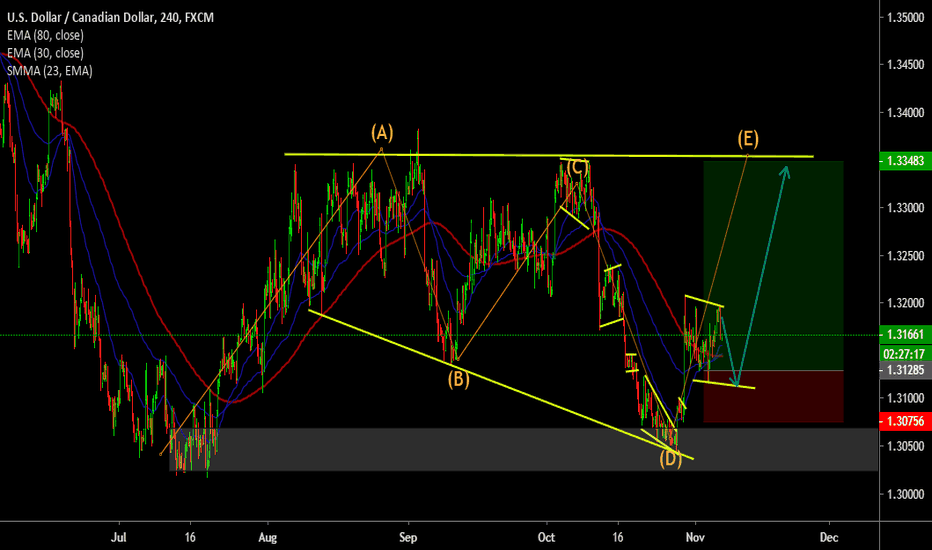Click the 1.32500 price axis label

[x=905, y=256]
